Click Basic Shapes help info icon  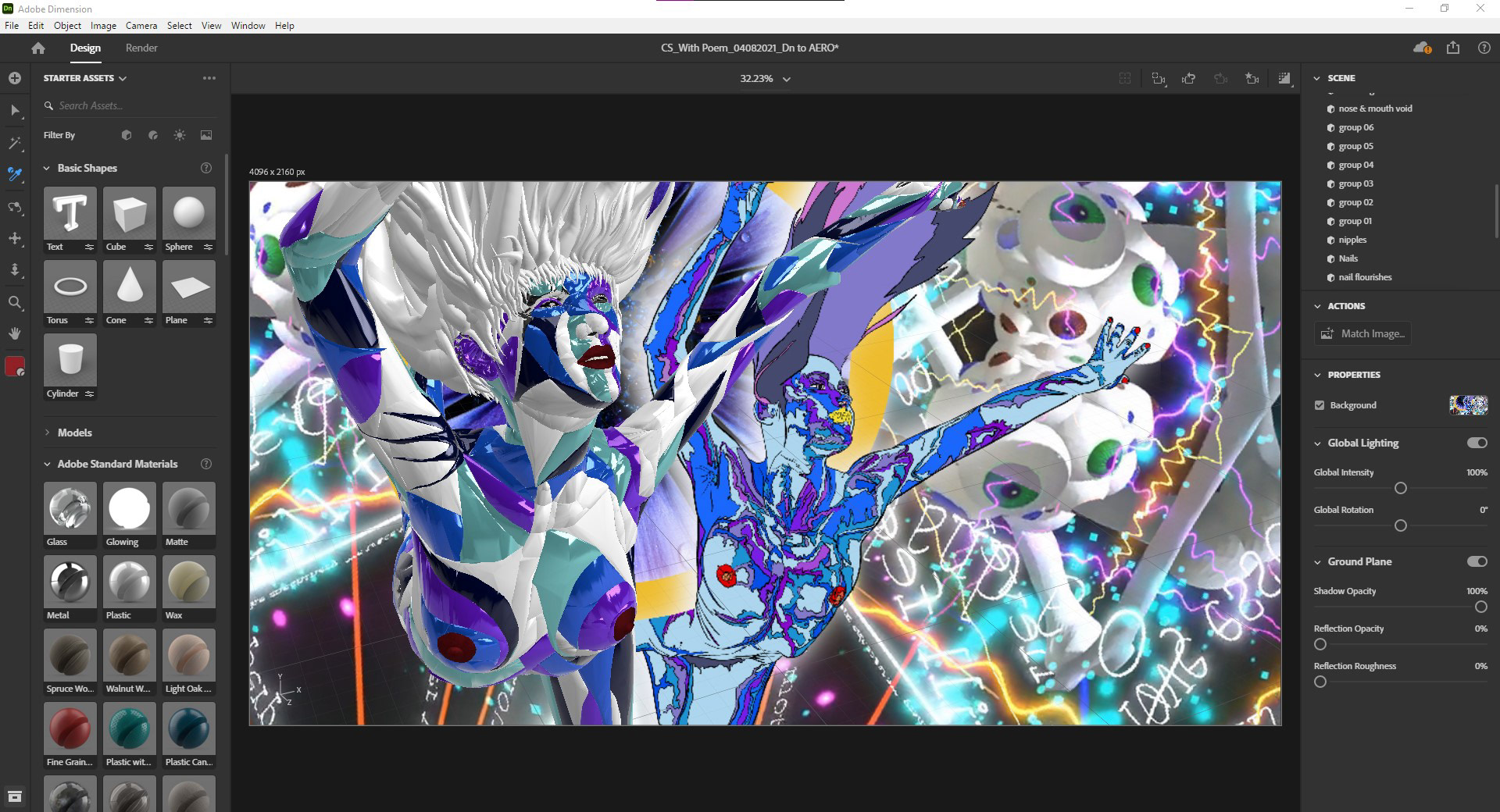(x=206, y=168)
